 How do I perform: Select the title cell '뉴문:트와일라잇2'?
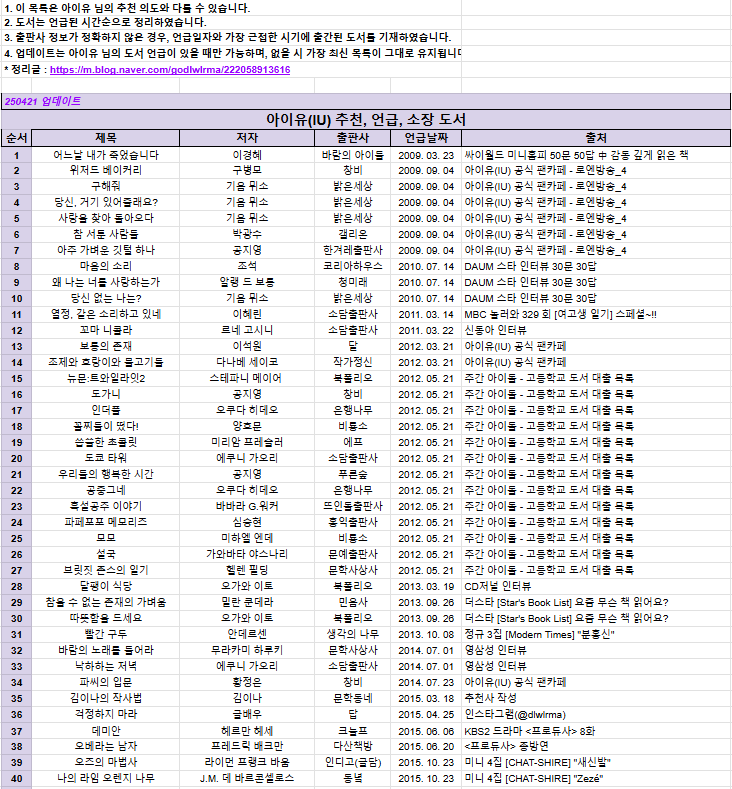pos(106,379)
